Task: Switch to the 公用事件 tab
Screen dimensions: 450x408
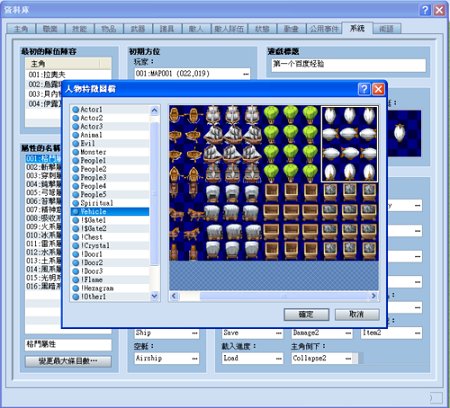Action: [324, 29]
